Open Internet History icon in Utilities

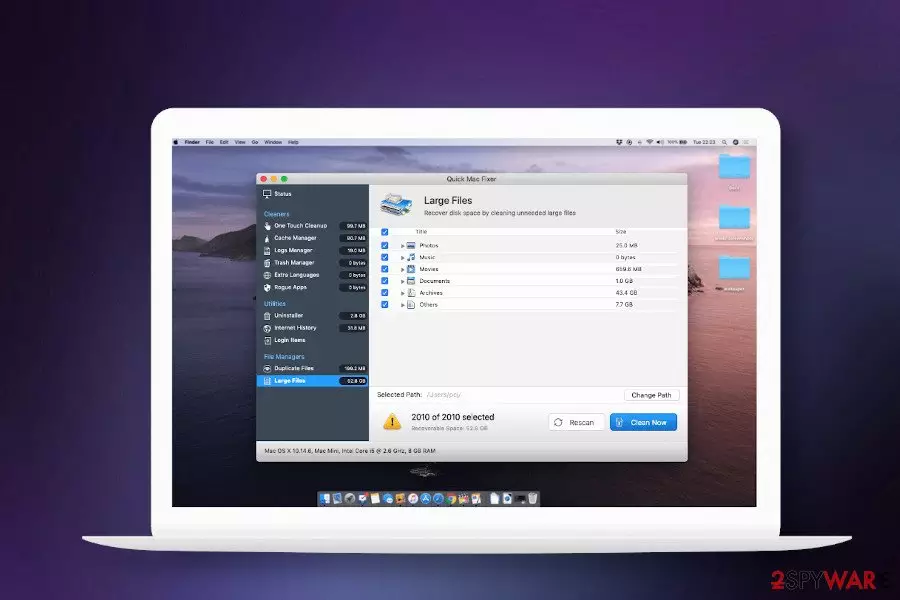267,328
